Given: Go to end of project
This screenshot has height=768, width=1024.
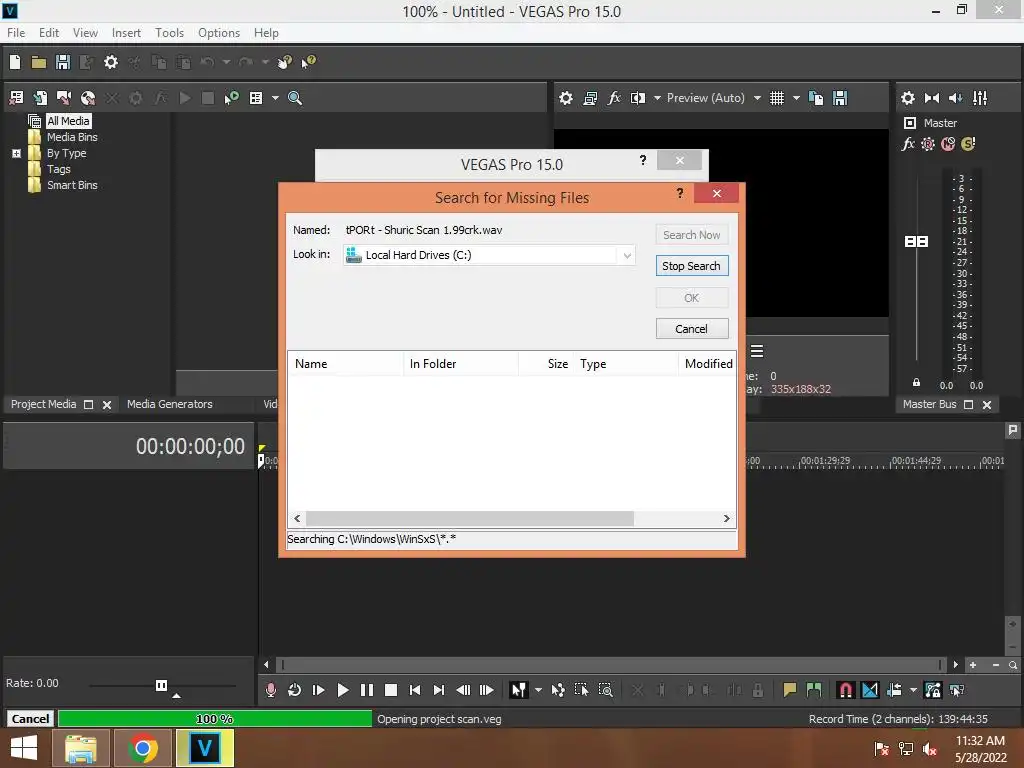Looking at the screenshot, I should pos(439,690).
